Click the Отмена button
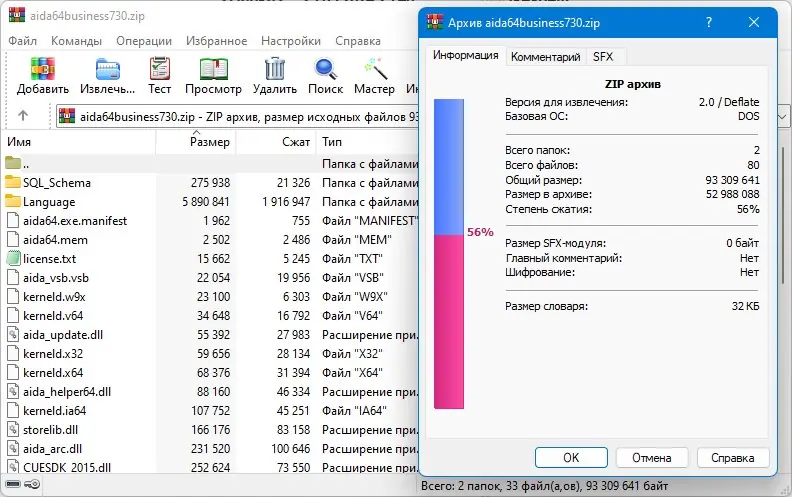792x497 pixels. pos(652,458)
